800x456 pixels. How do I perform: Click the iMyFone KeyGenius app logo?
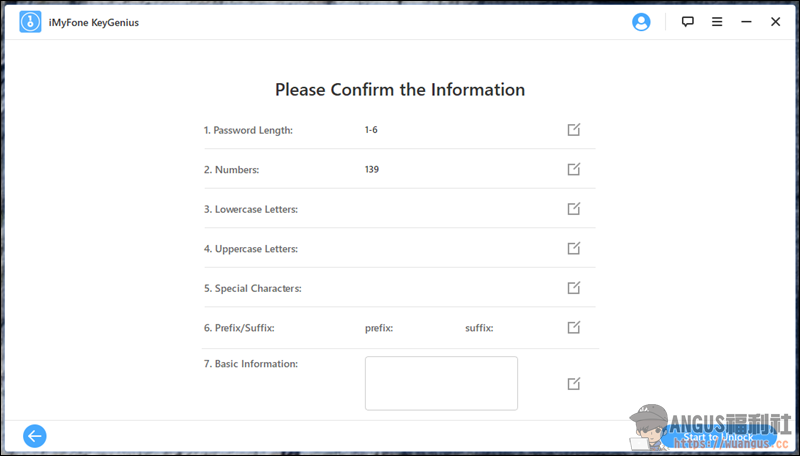tap(30, 22)
